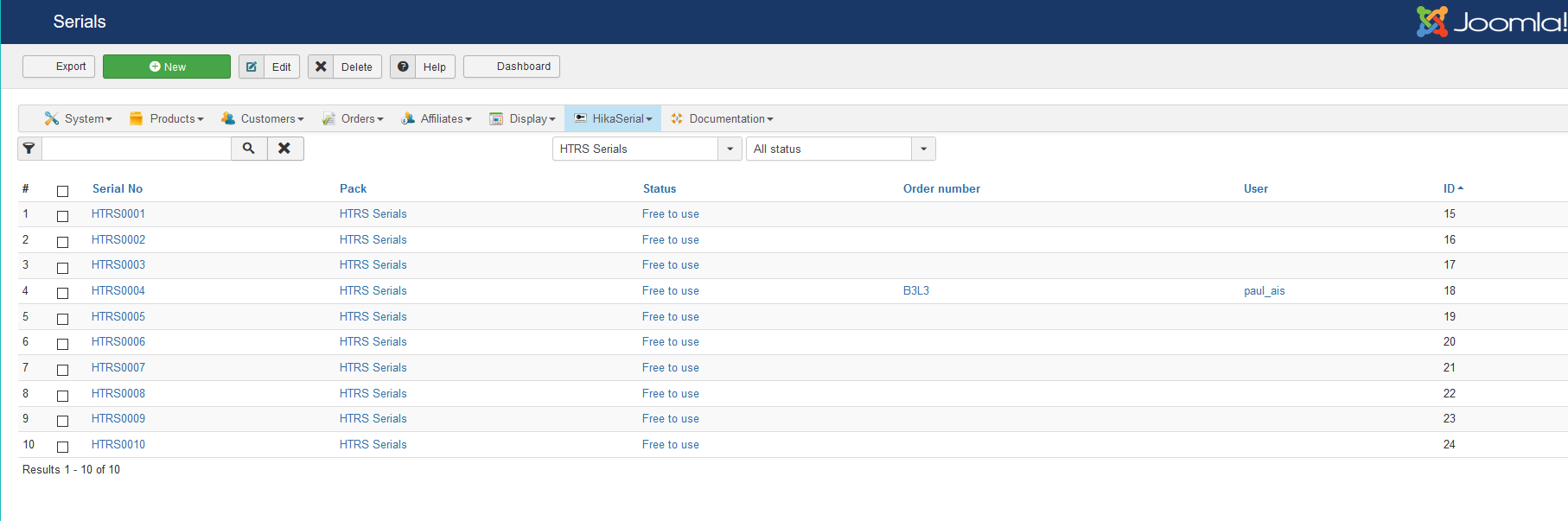This screenshot has height=521, width=1568.
Task: Toggle the select-all checkbox in header
Action: click(62, 191)
